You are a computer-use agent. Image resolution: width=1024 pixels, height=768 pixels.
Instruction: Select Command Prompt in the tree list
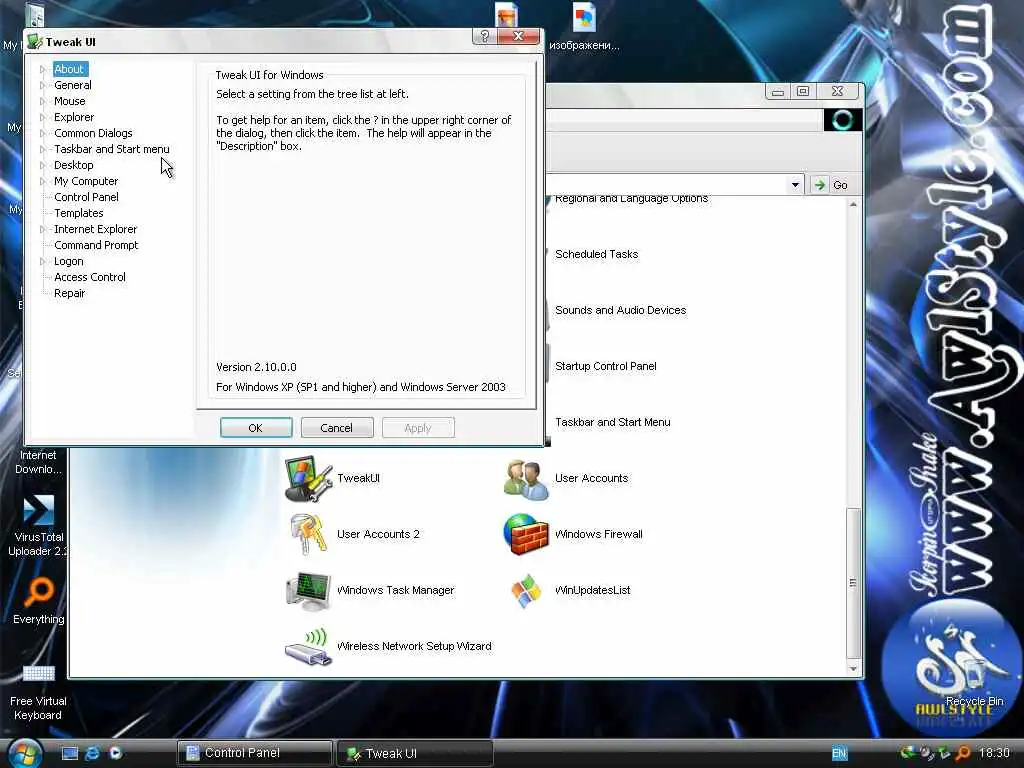[96, 245]
